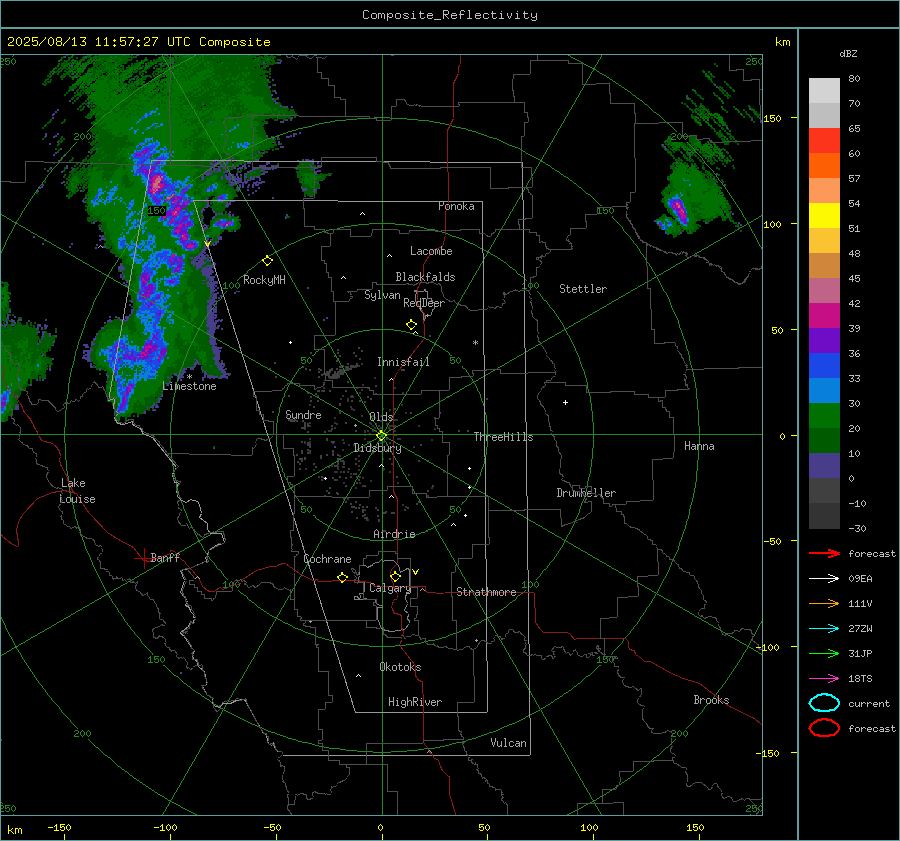This screenshot has width=900, height=841.
Task: Click the dark green 20 dBZ swatch
Action: point(824,441)
